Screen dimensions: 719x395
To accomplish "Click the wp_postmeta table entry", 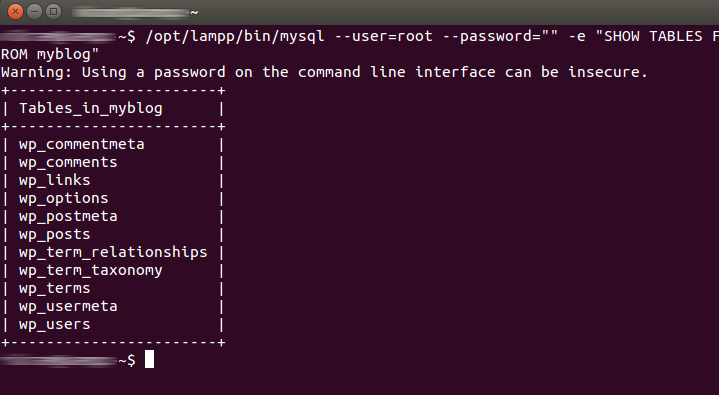I will pyautogui.click(x=68, y=217).
